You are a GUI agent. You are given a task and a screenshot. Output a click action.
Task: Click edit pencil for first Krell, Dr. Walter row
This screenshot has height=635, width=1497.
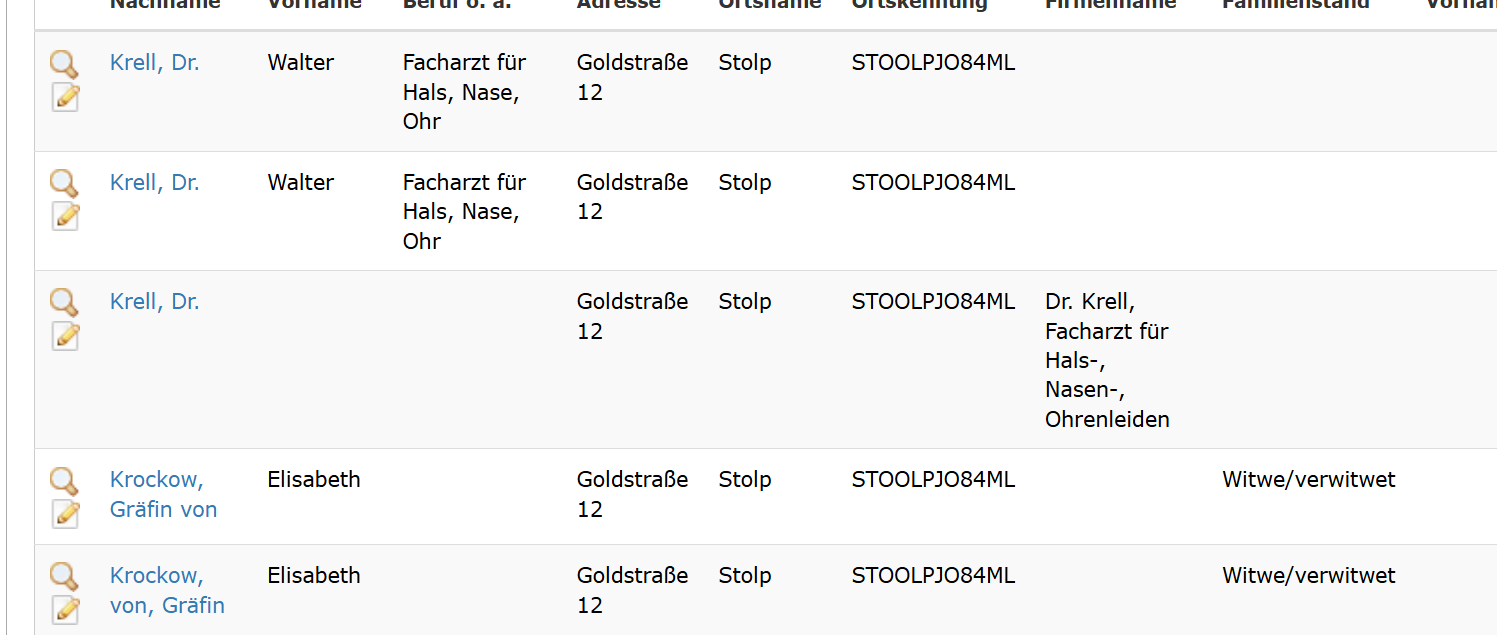coord(65,97)
